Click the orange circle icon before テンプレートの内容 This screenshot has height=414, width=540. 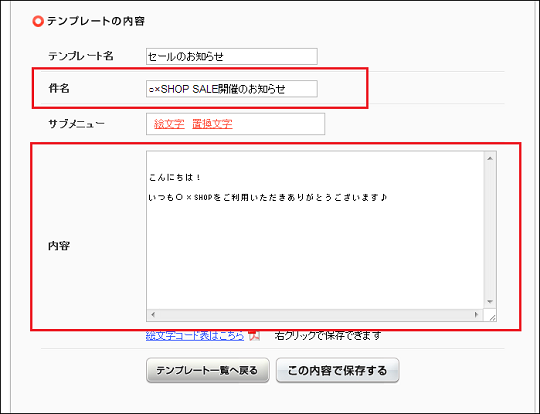coord(38,21)
